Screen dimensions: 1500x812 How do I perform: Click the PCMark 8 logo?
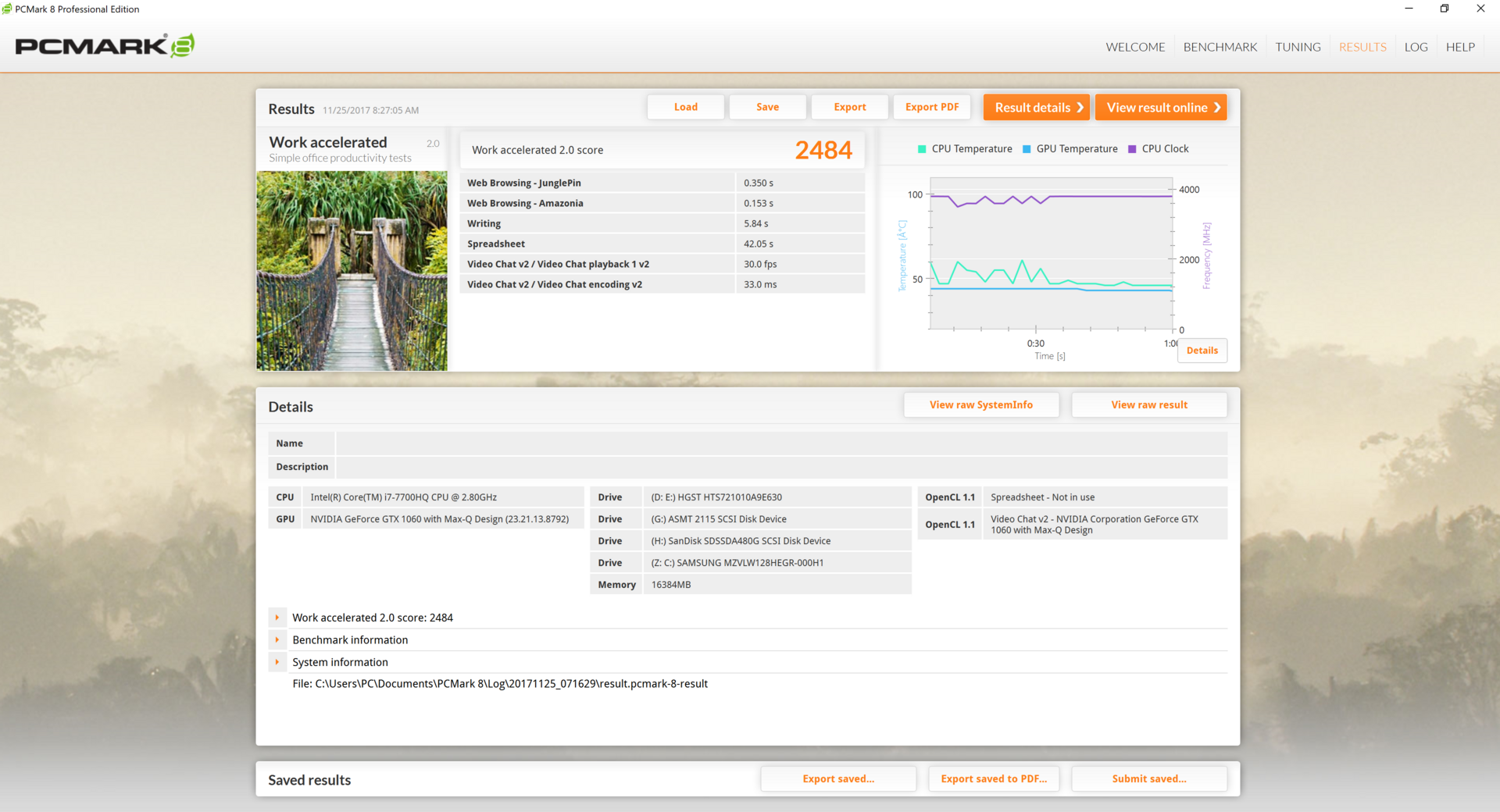coord(105,46)
